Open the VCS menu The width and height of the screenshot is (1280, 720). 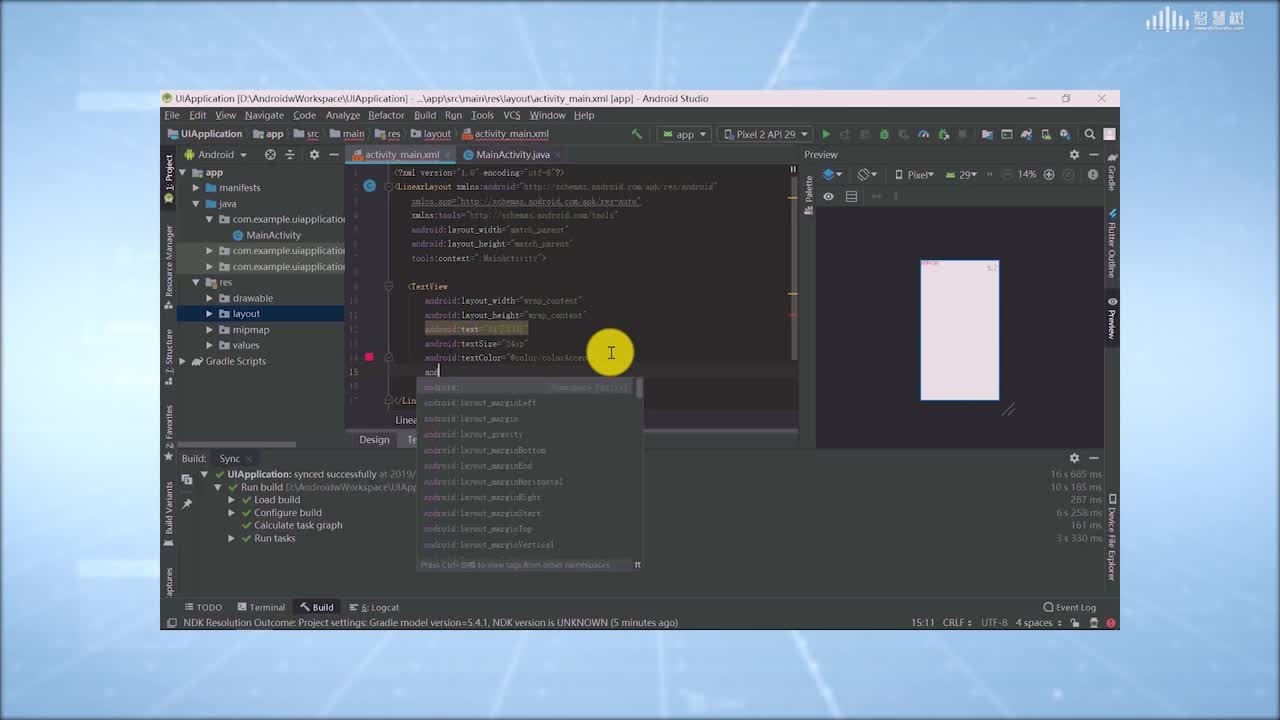[x=511, y=115]
